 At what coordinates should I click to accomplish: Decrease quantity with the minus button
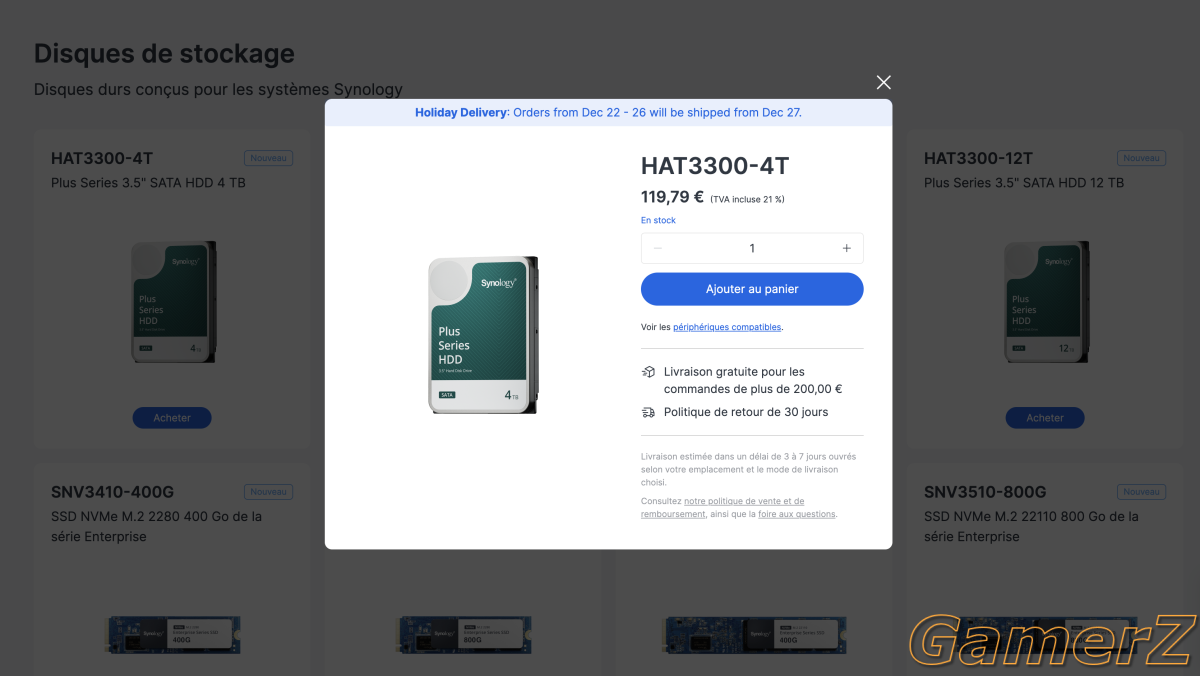tap(657, 248)
